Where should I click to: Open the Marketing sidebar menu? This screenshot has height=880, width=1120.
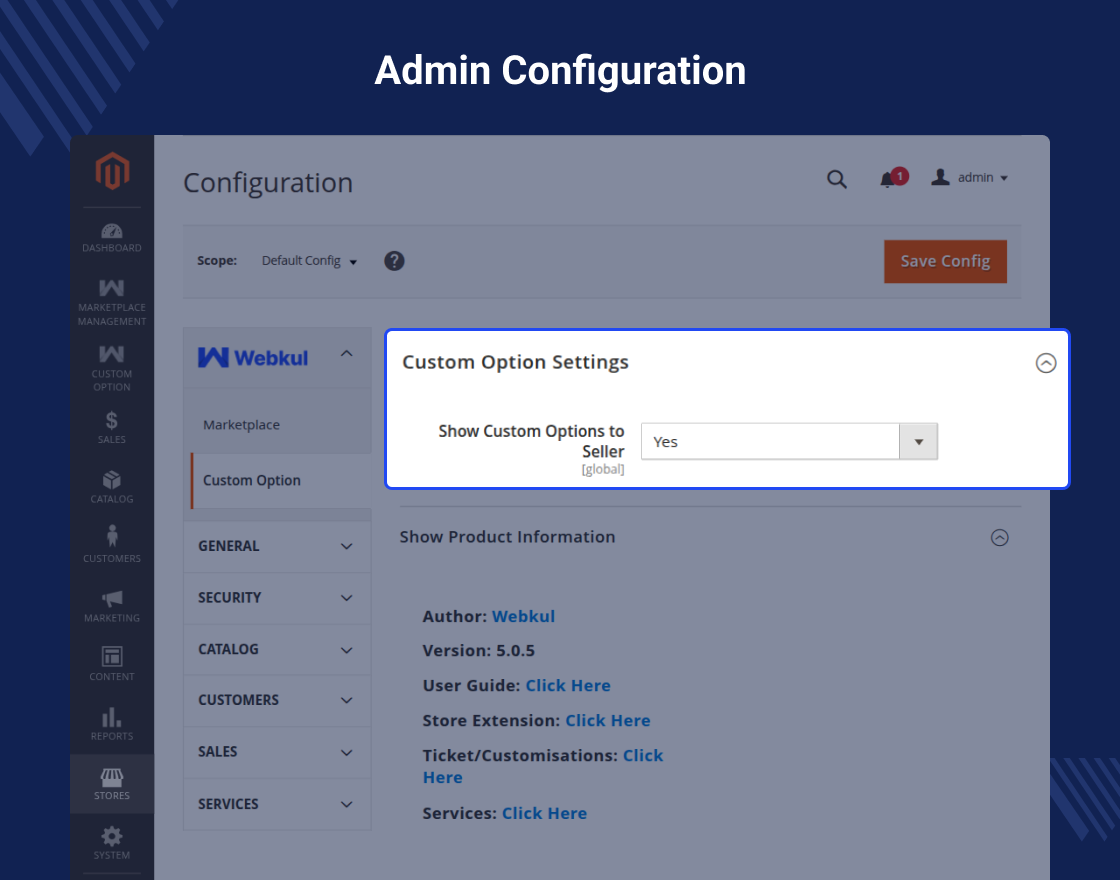tap(111, 606)
